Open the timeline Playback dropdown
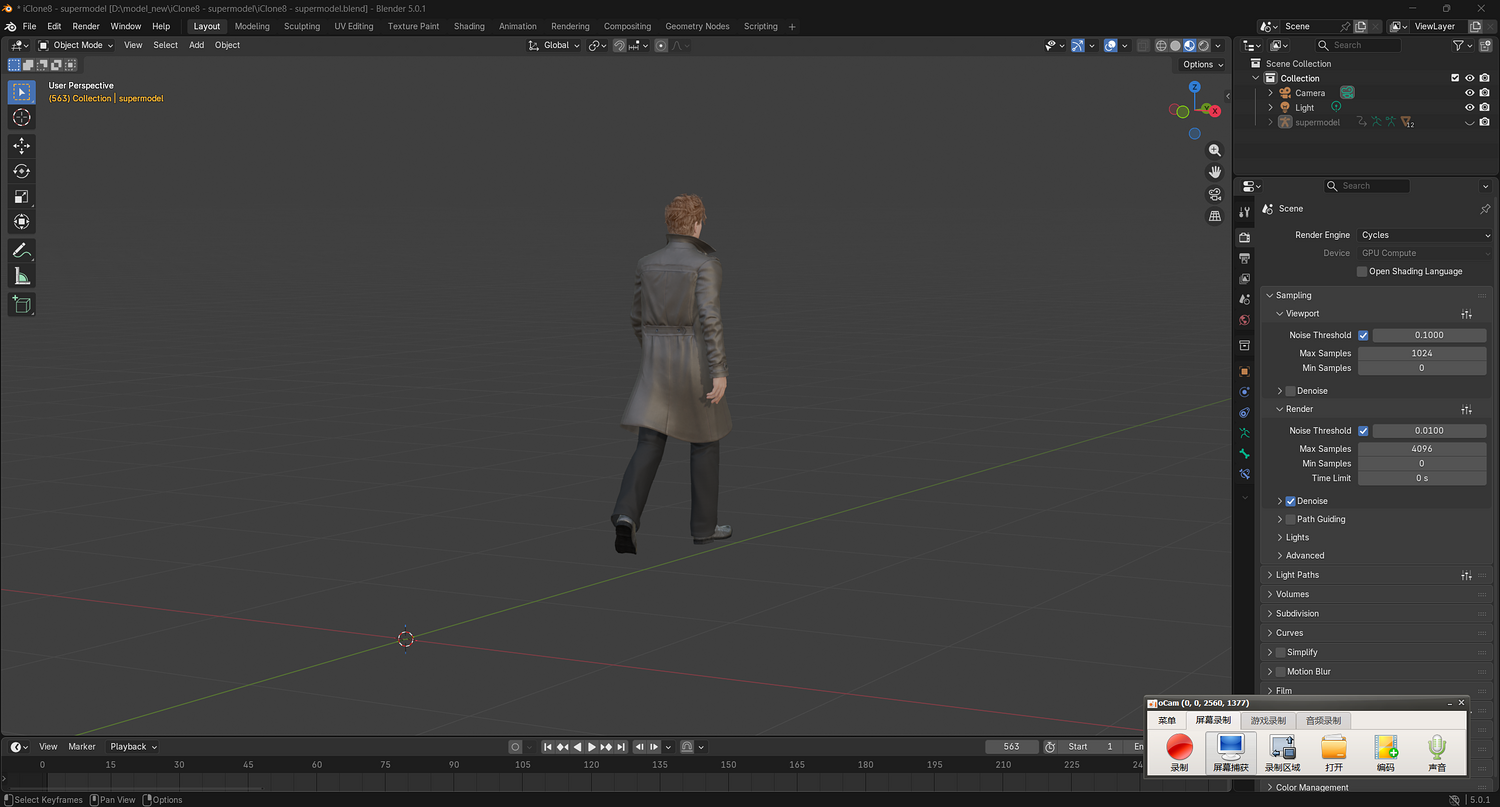The height and width of the screenshot is (807, 1500). (134, 746)
